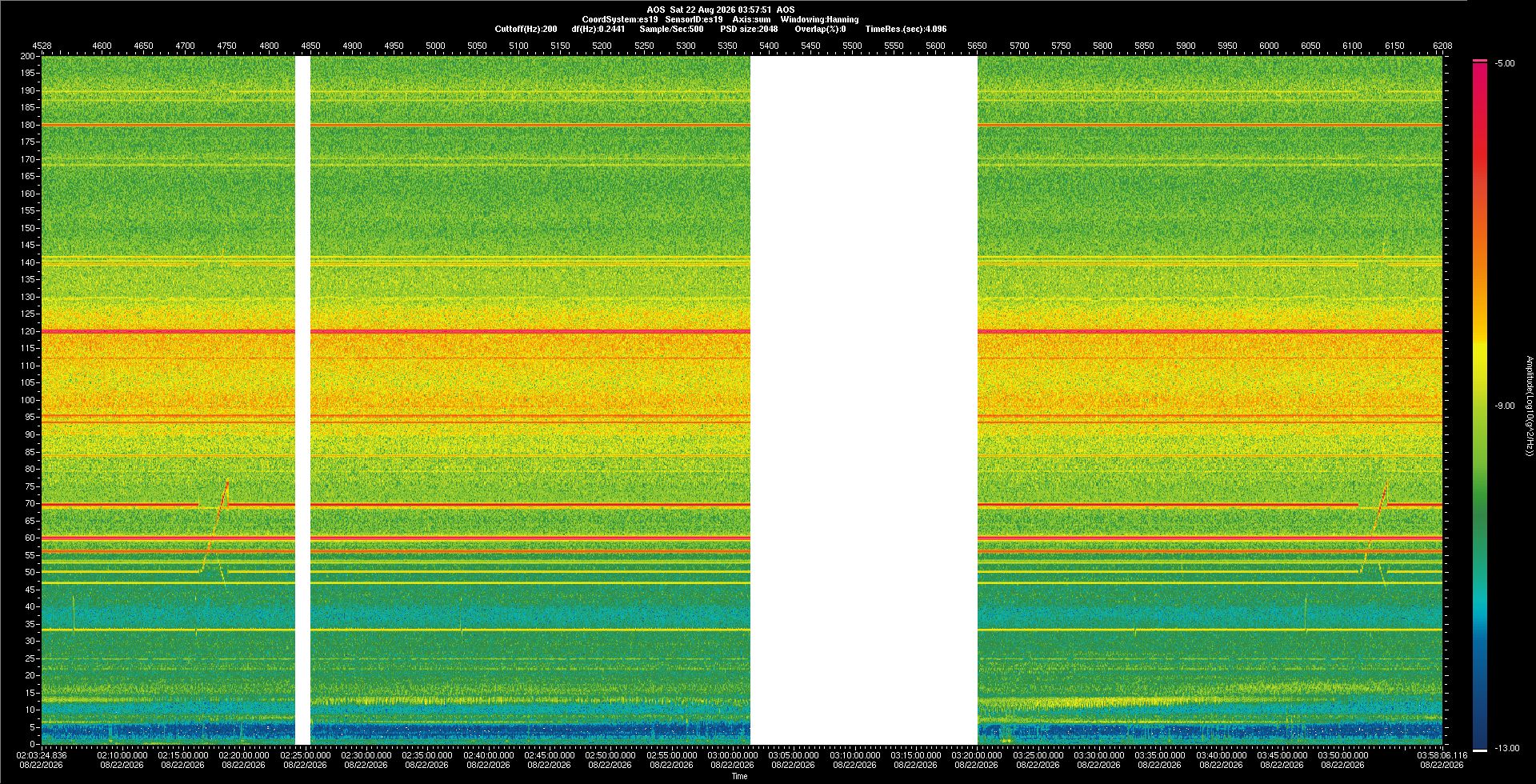Click the PSD size:2048 header text
Viewport: 1536px width, 784px height.
749,29
